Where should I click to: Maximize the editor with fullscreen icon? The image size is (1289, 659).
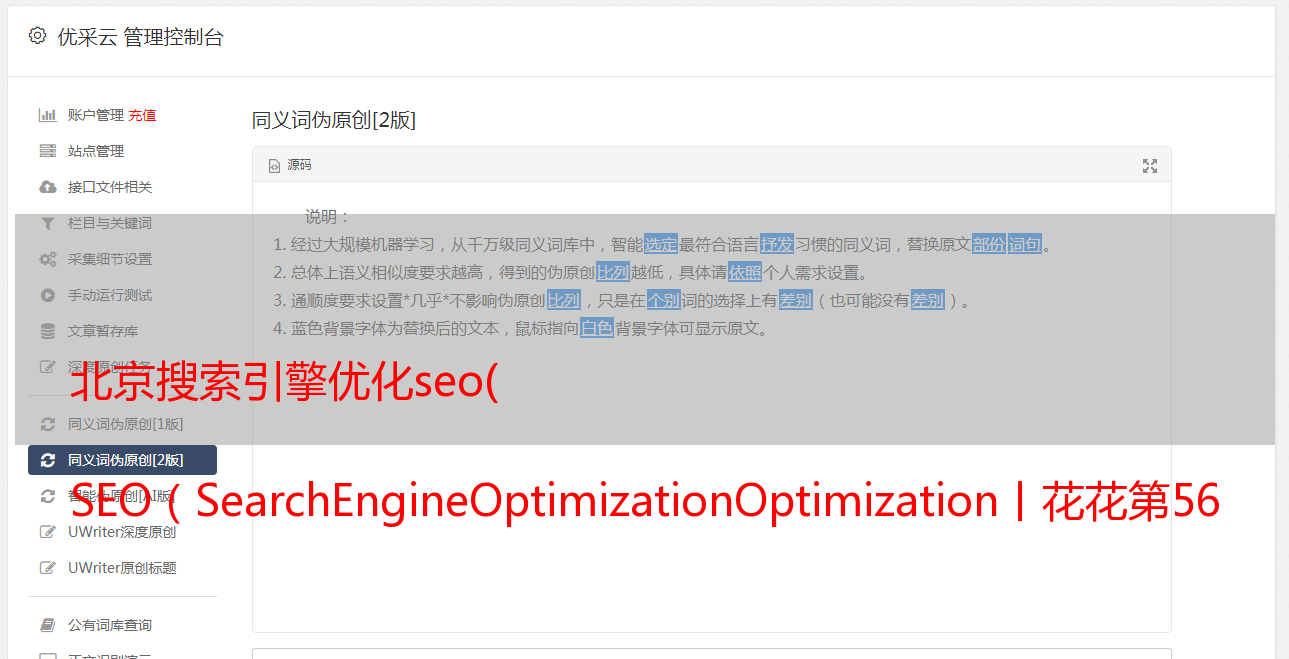pyautogui.click(x=1150, y=166)
